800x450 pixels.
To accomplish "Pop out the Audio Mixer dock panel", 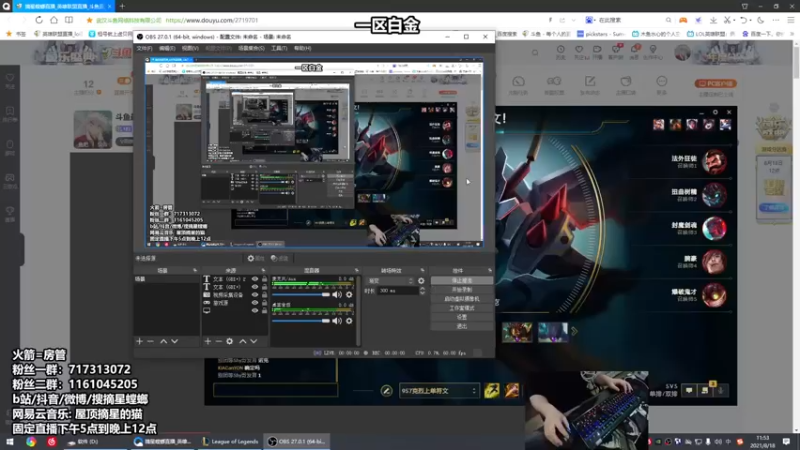I will 357,270.
